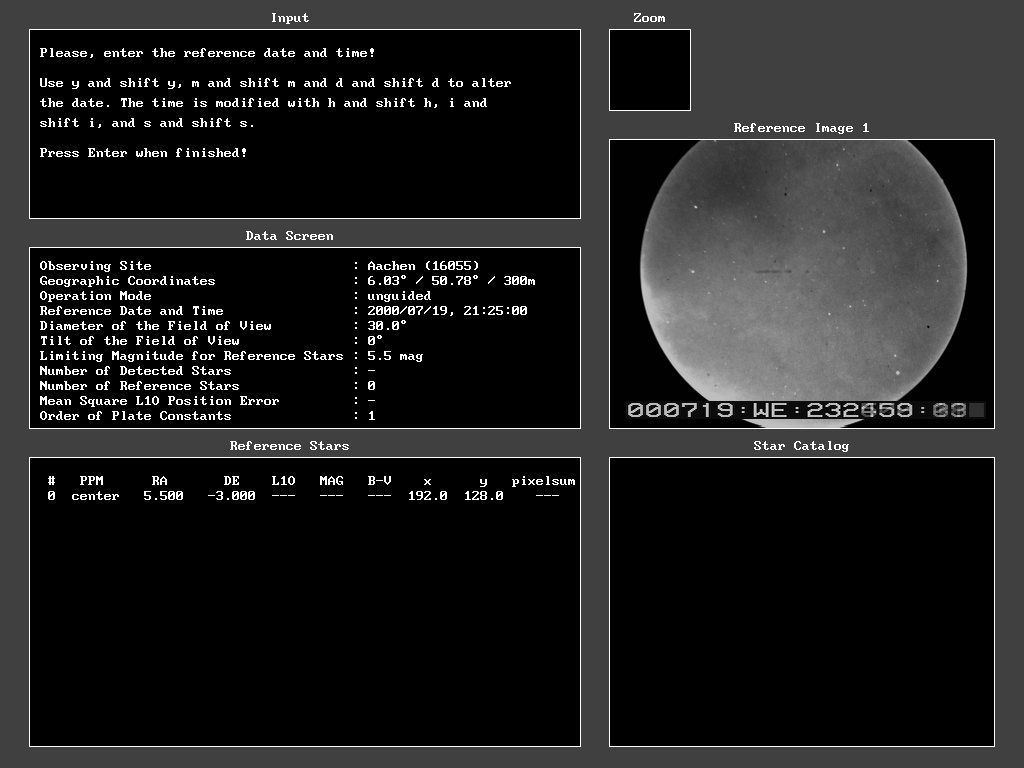Viewport: 1024px width, 768px height.
Task: Click the RA value 5.500
Action: point(163,496)
